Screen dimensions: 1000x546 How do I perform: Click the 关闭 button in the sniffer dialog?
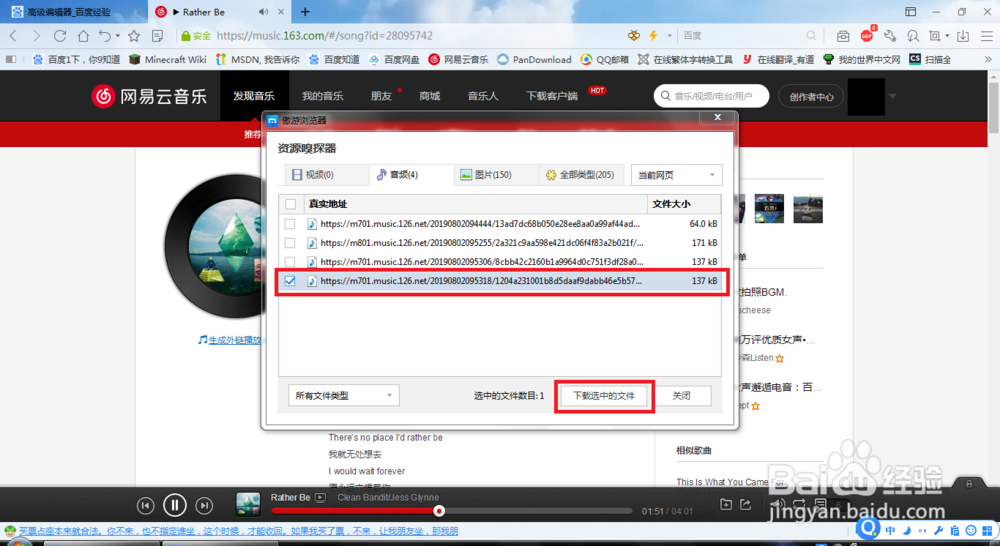682,395
